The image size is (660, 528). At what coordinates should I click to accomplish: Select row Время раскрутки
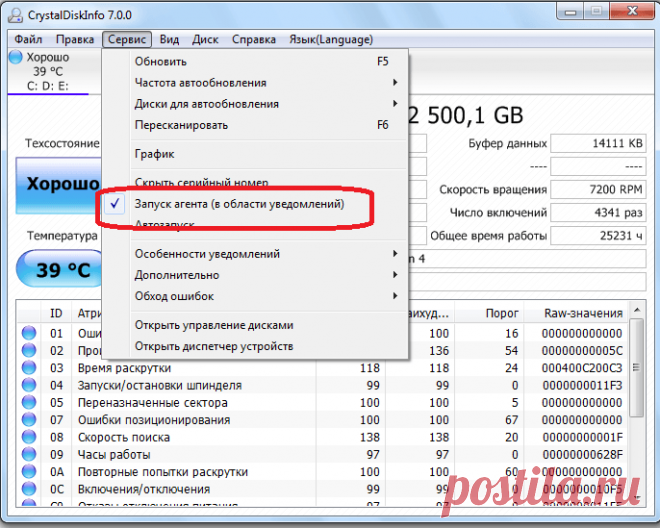pyautogui.click(x=323, y=368)
